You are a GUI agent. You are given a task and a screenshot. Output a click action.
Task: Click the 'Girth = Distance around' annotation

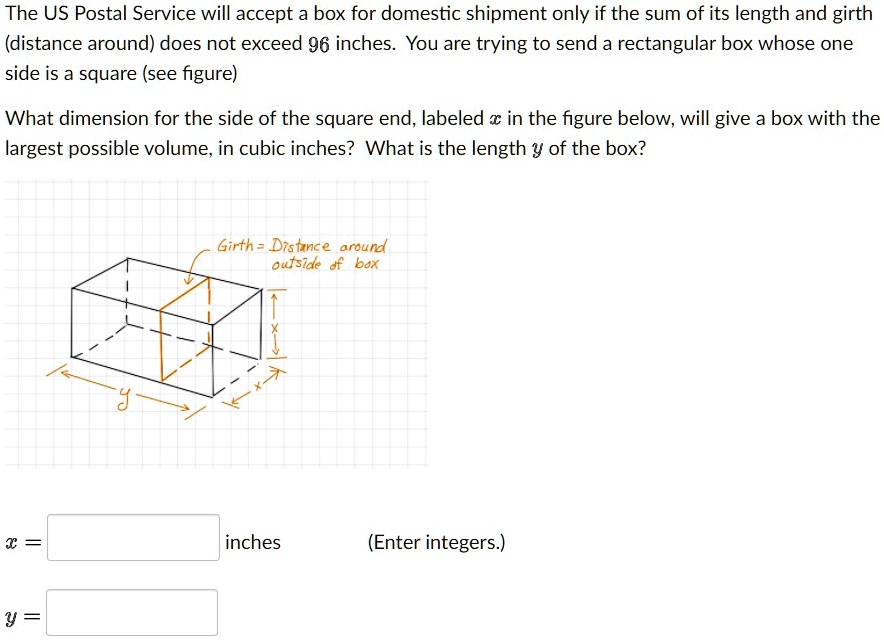tap(302, 245)
